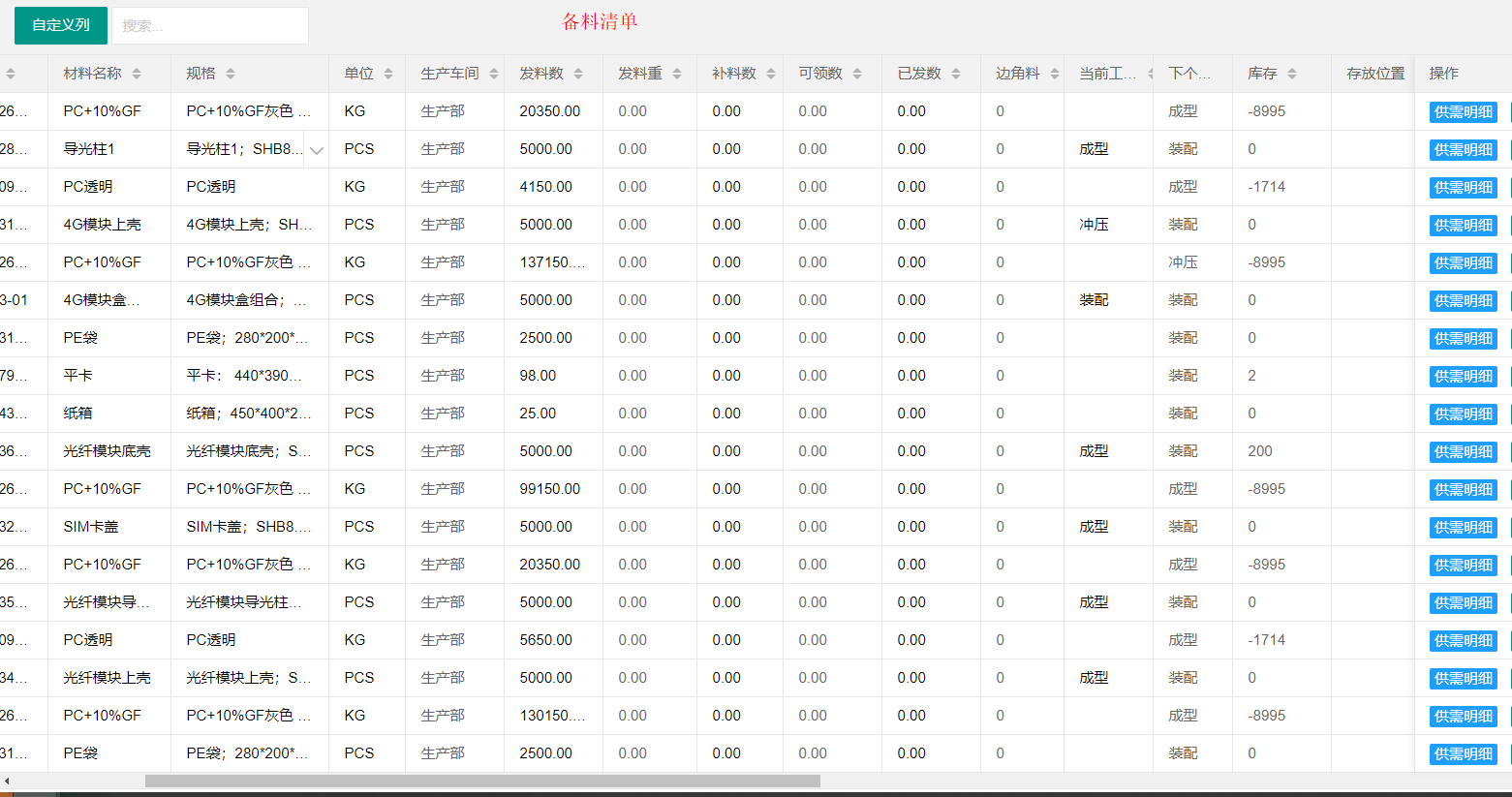
Task: Click sort arrows on 发料重 header
Action: click(x=677, y=74)
